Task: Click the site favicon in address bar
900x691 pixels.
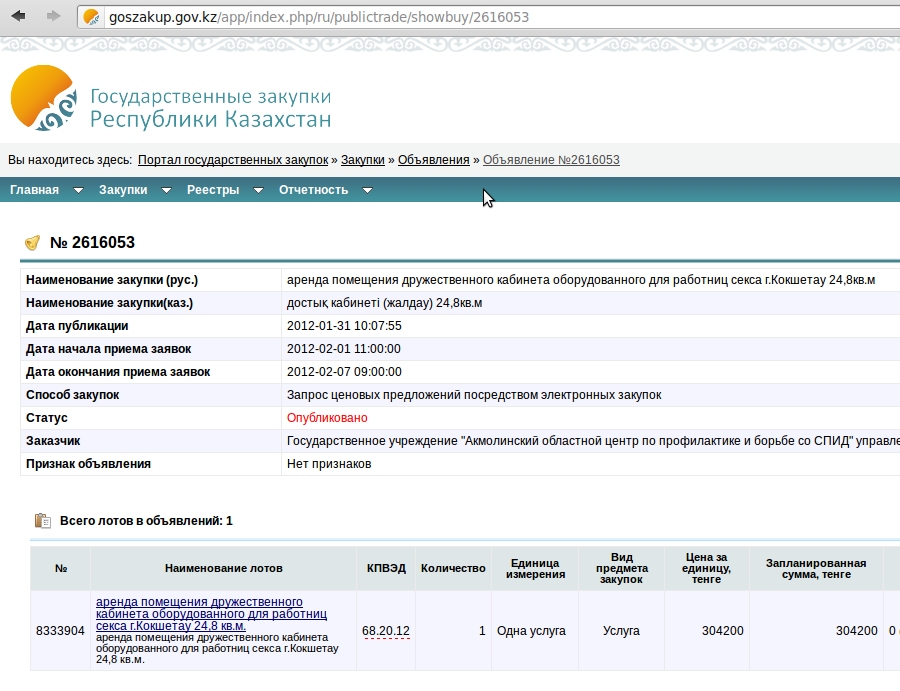Action: (x=91, y=17)
